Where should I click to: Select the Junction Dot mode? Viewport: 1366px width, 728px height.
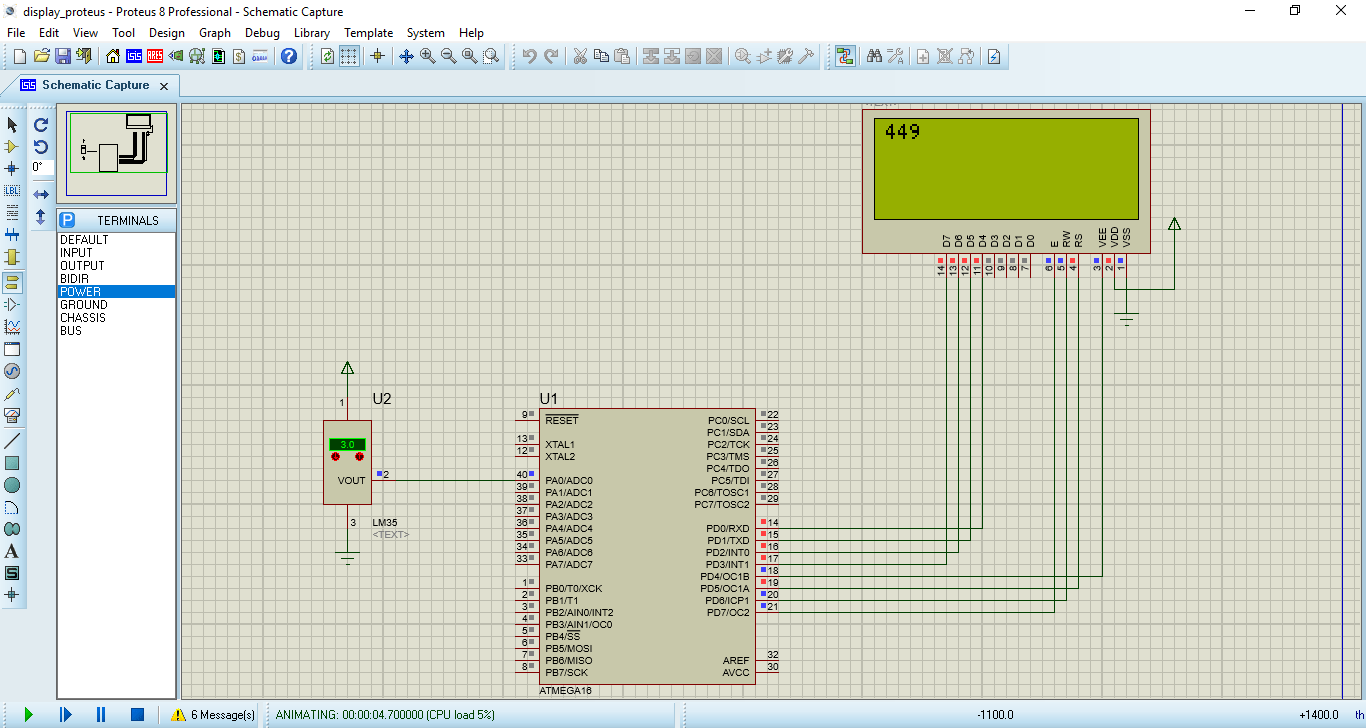tap(13, 168)
